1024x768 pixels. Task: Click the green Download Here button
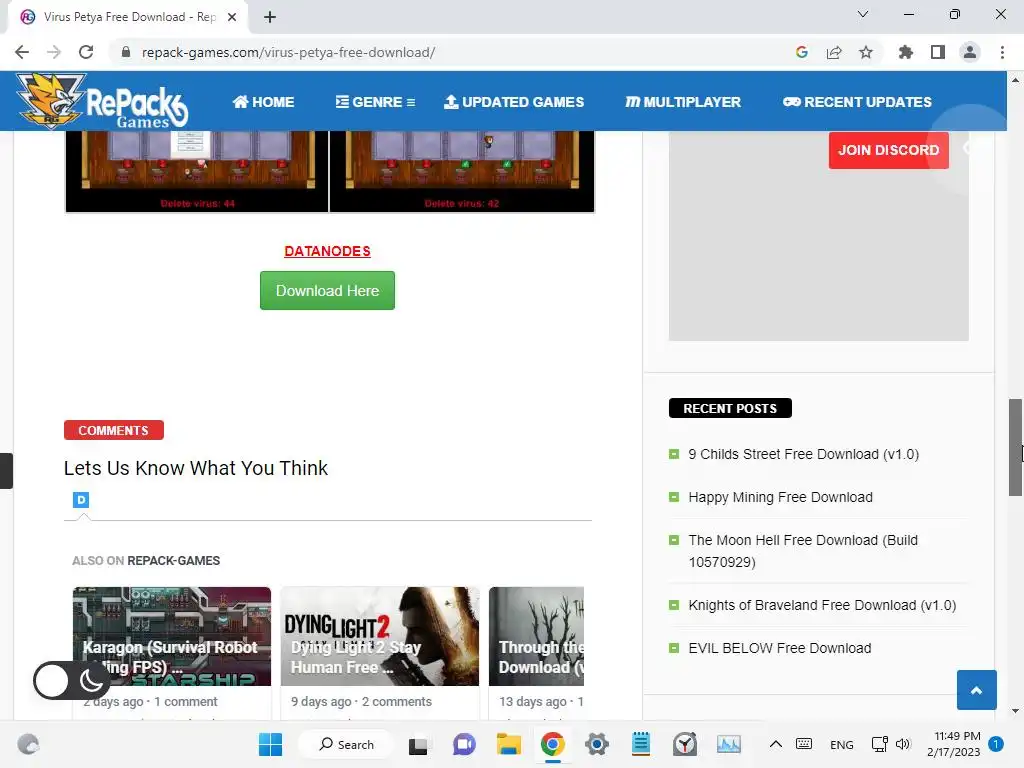[327, 291]
